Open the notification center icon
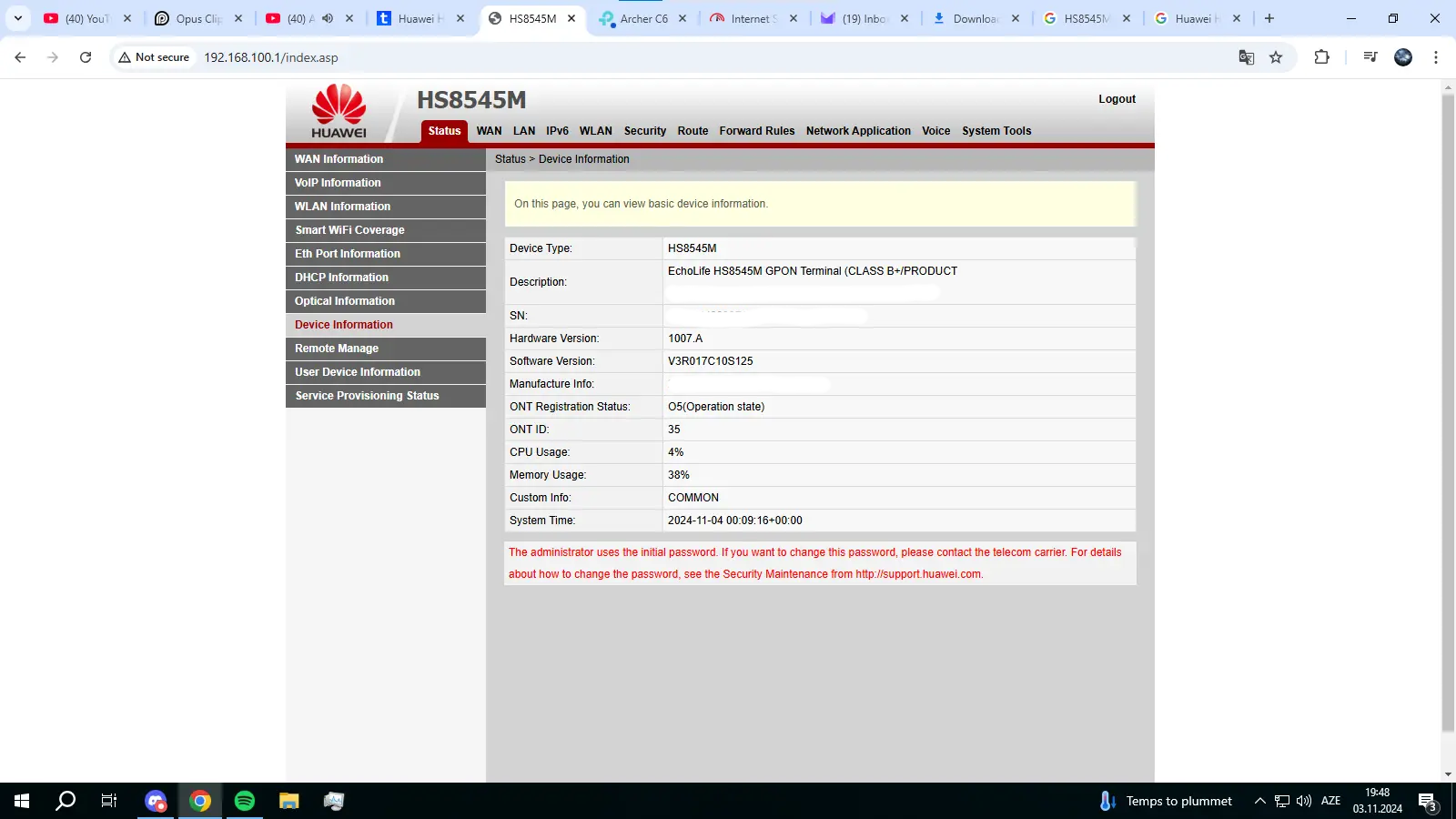Image resolution: width=1456 pixels, height=819 pixels. 1428,802
